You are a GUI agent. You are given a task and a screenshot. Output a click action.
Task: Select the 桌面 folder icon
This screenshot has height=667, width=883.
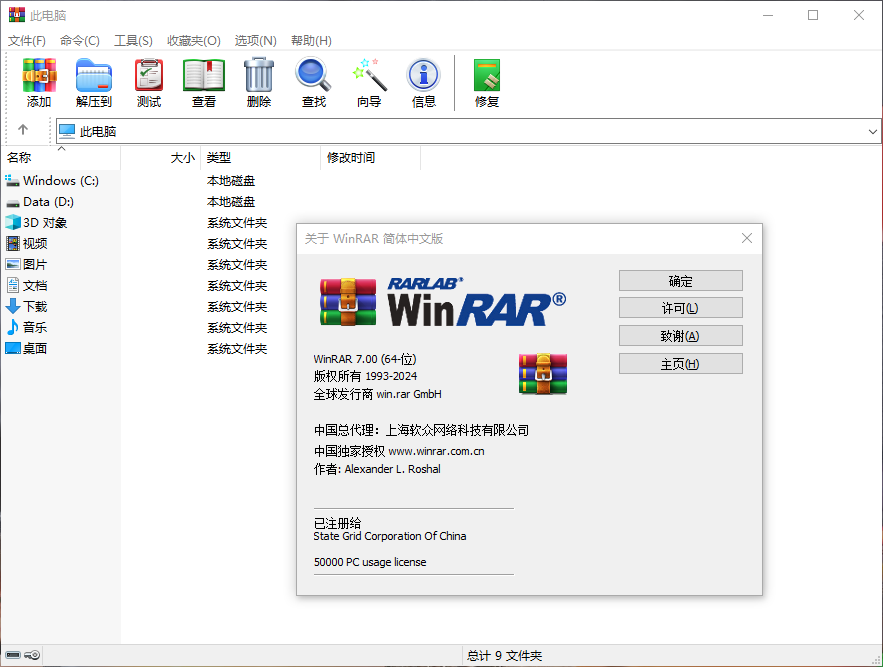click(12, 348)
